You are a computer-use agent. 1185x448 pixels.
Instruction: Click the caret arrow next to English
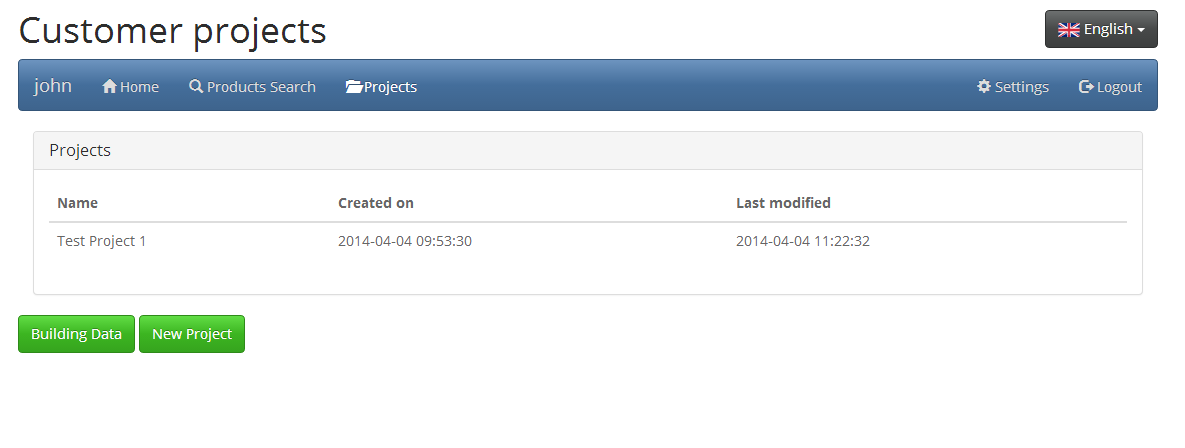1141,30
